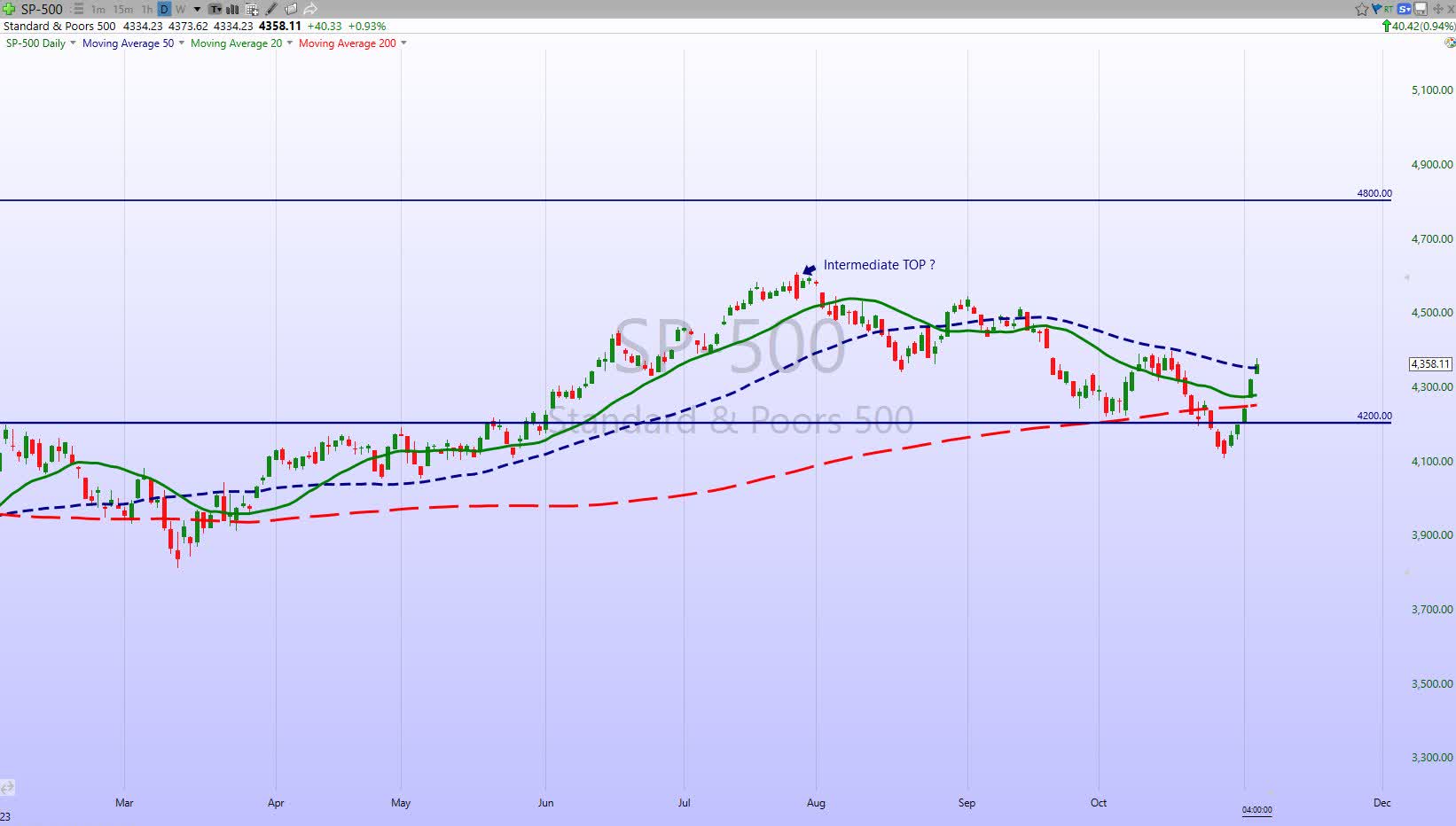Click the bar chart style icon
1456x826 pixels.
point(231,9)
